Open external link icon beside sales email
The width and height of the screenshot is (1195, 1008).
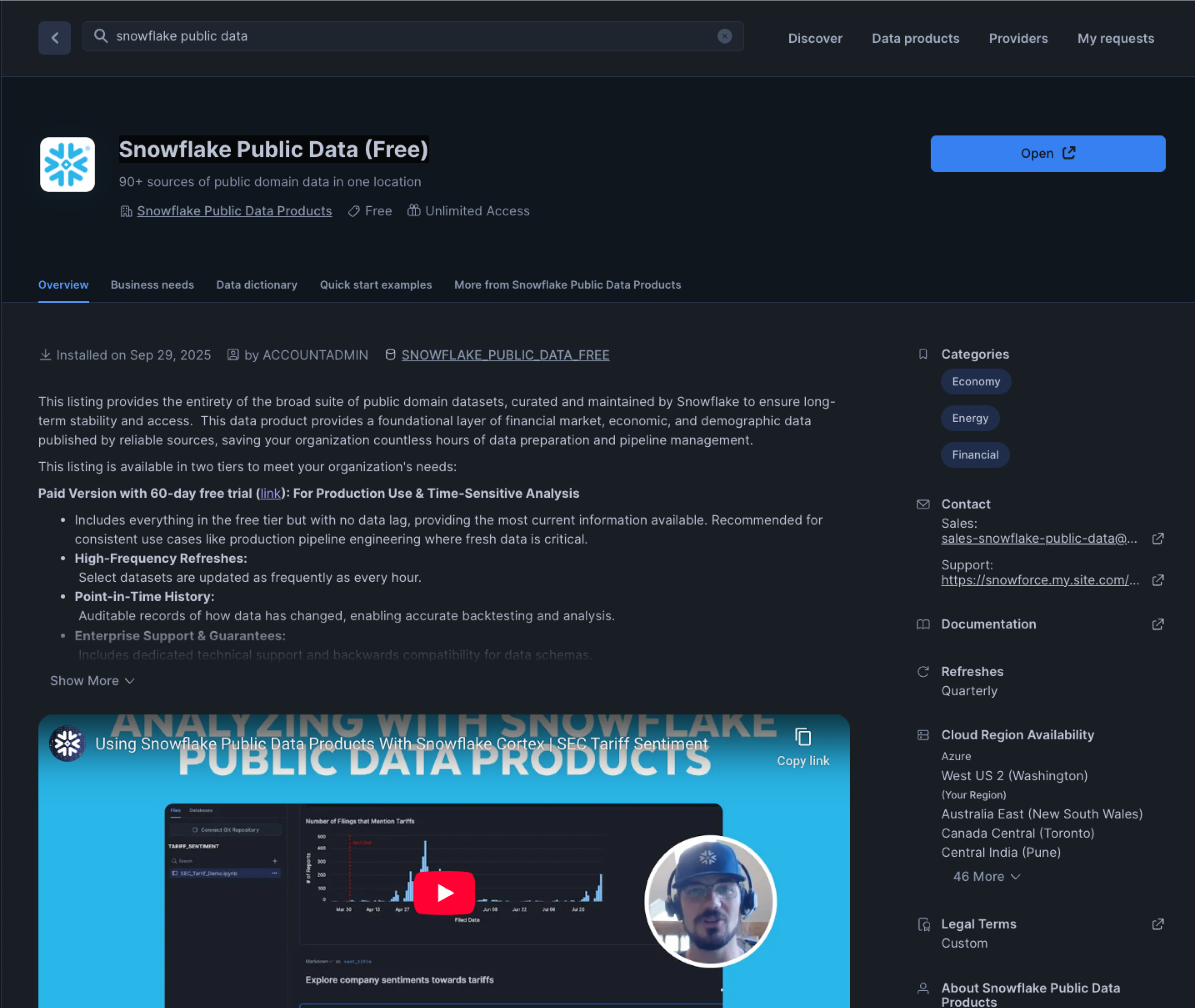(x=1158, y=538)
